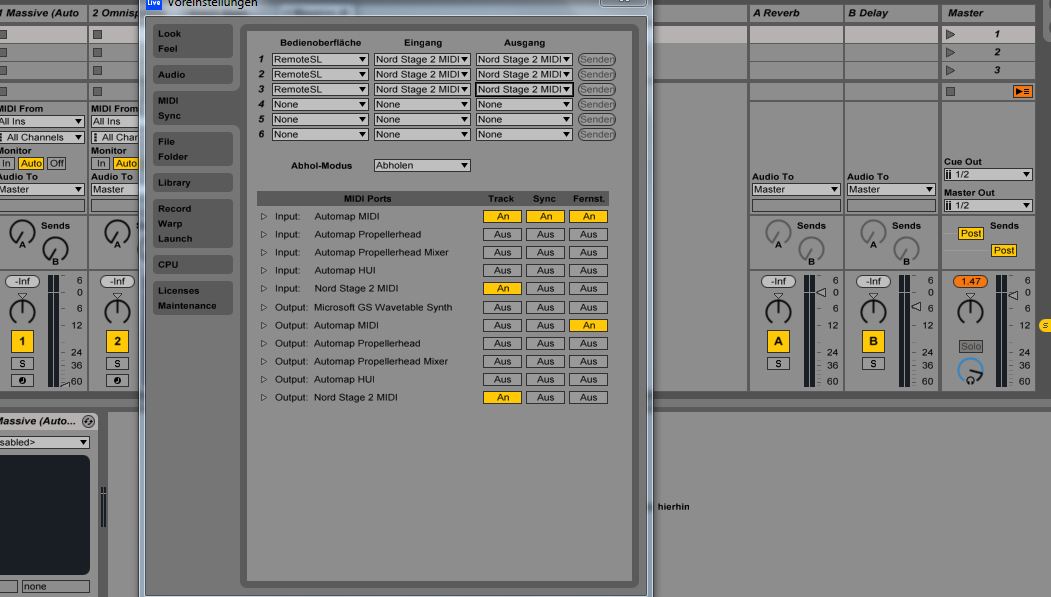Toggle Track for Output Nord Stage 2 MIDI
This screenshot has width=1051, height=597.
coord(502,397)
